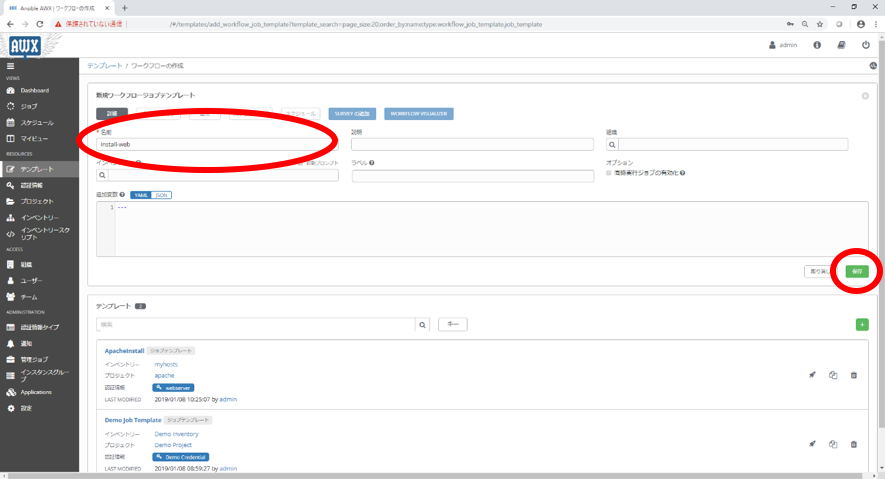Click the template search magnifier icon
The height and width of the screenshot is (479, 885).
(422, 325)
